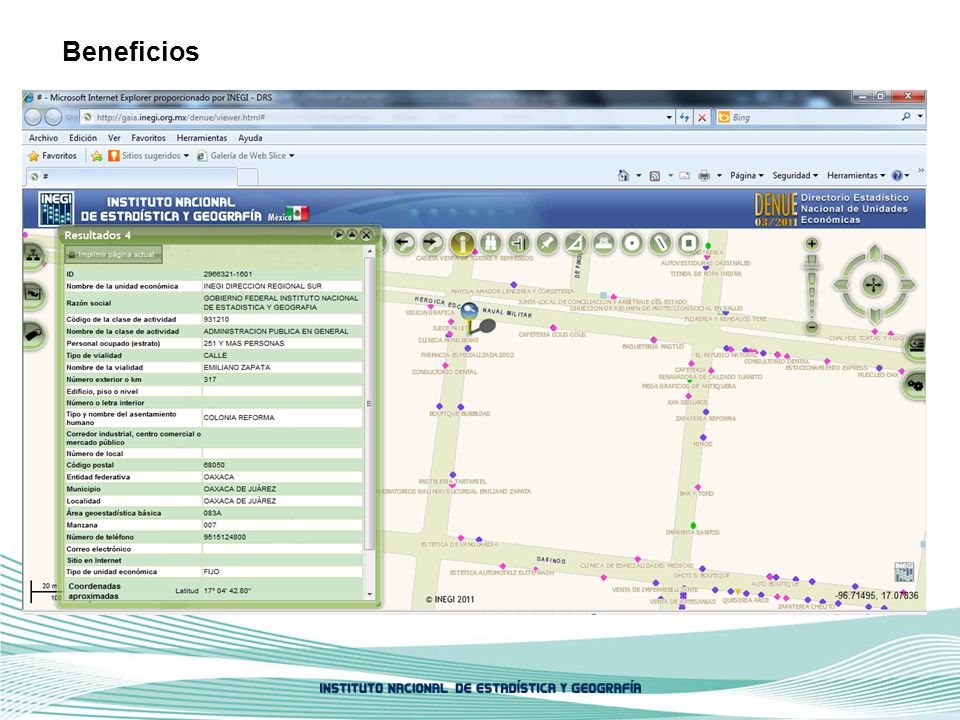Open the binoculars search tool
Viewport: 960px width, 720px height.
coord(490,243)
